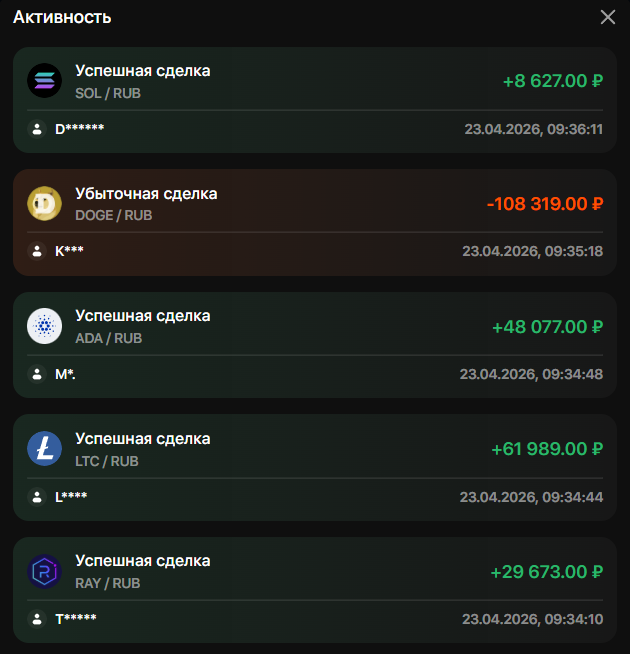Click the Активность panel heading
Screen dimensions: 630x654
[x=62, y=17]
